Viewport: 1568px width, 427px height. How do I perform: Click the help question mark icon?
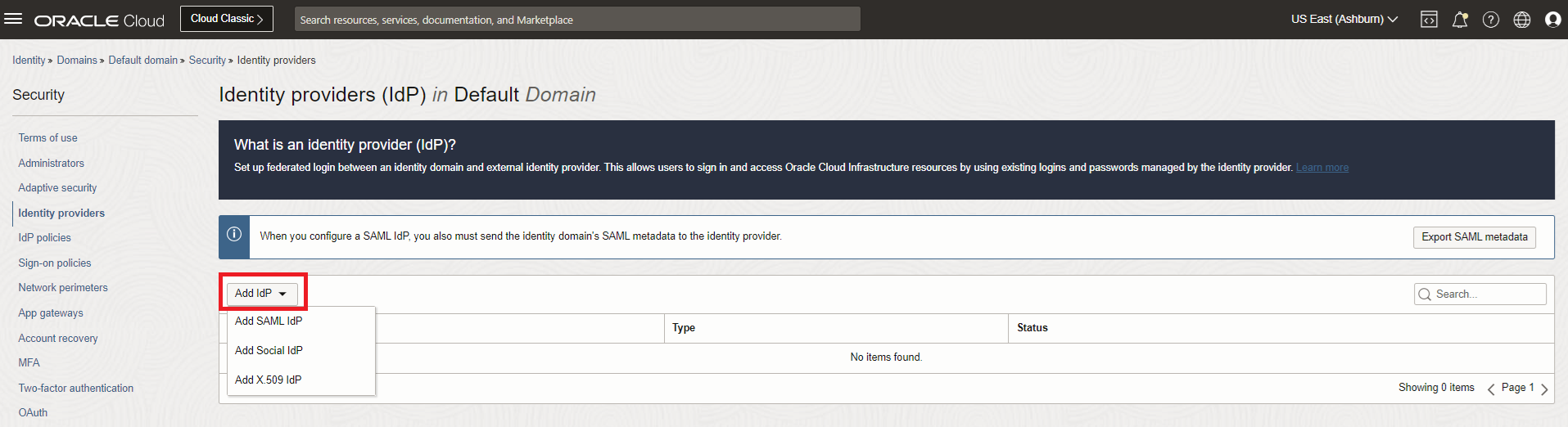coord(1491,20)
